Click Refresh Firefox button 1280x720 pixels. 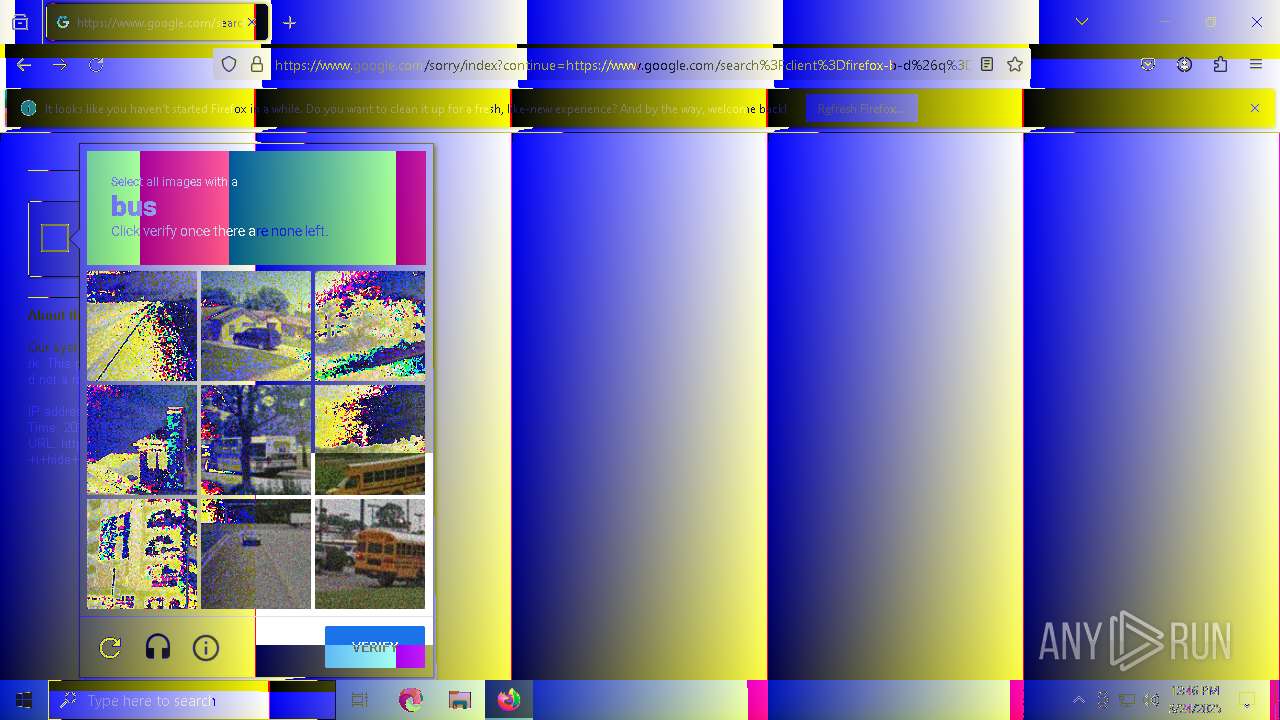[x=861, y=108]
